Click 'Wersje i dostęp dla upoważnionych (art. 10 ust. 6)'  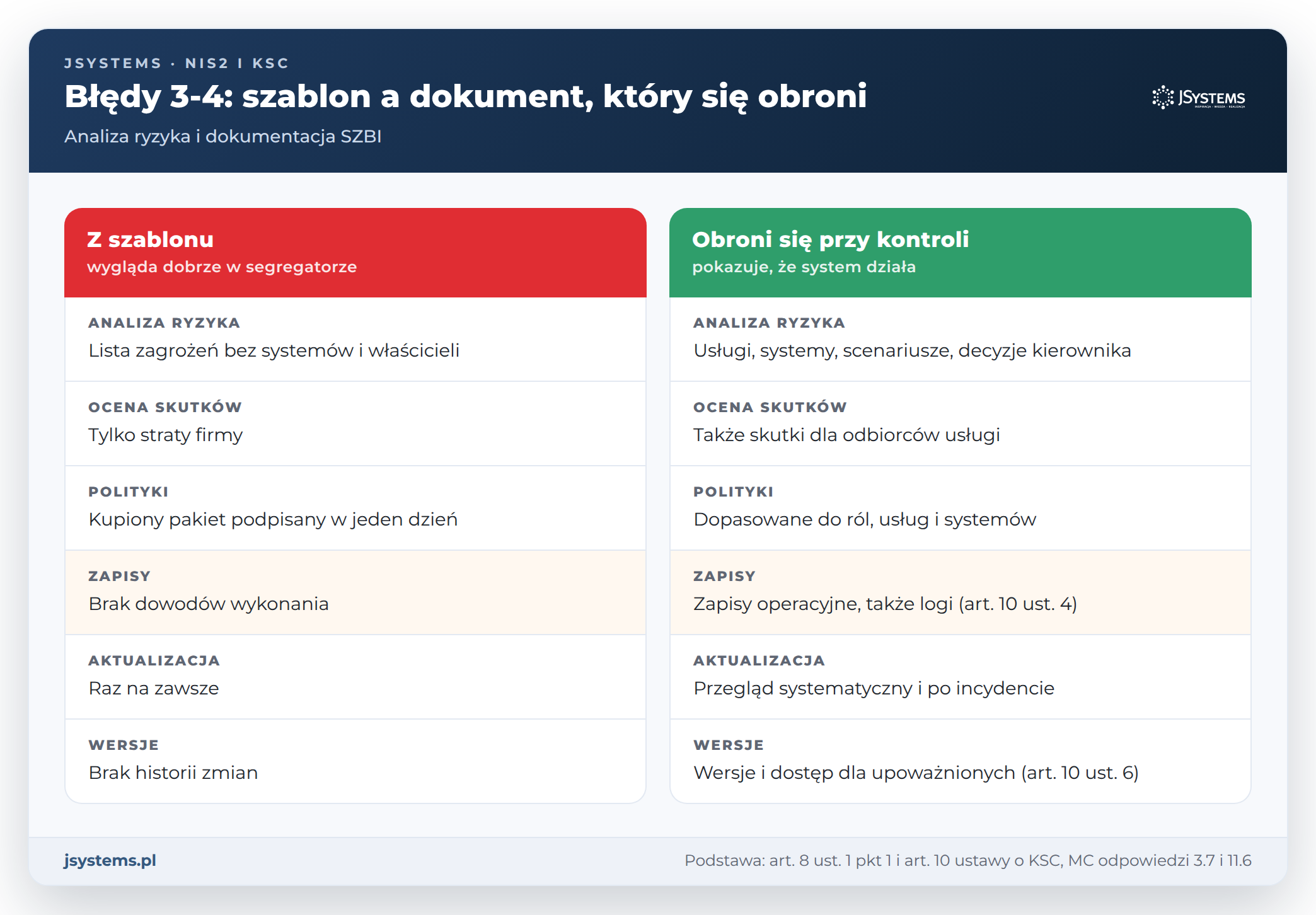[x=916, y=773]
